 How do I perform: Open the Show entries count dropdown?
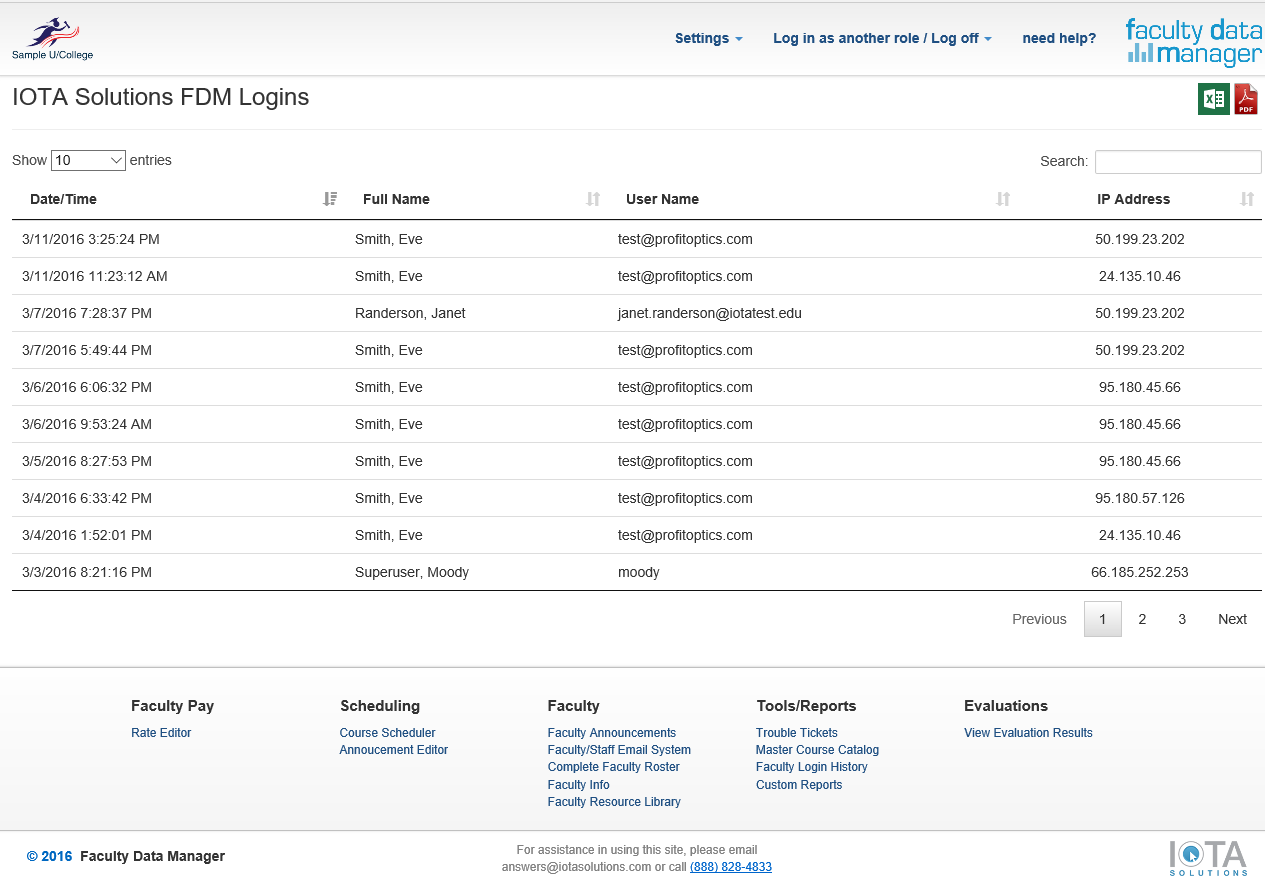[88, 160]
